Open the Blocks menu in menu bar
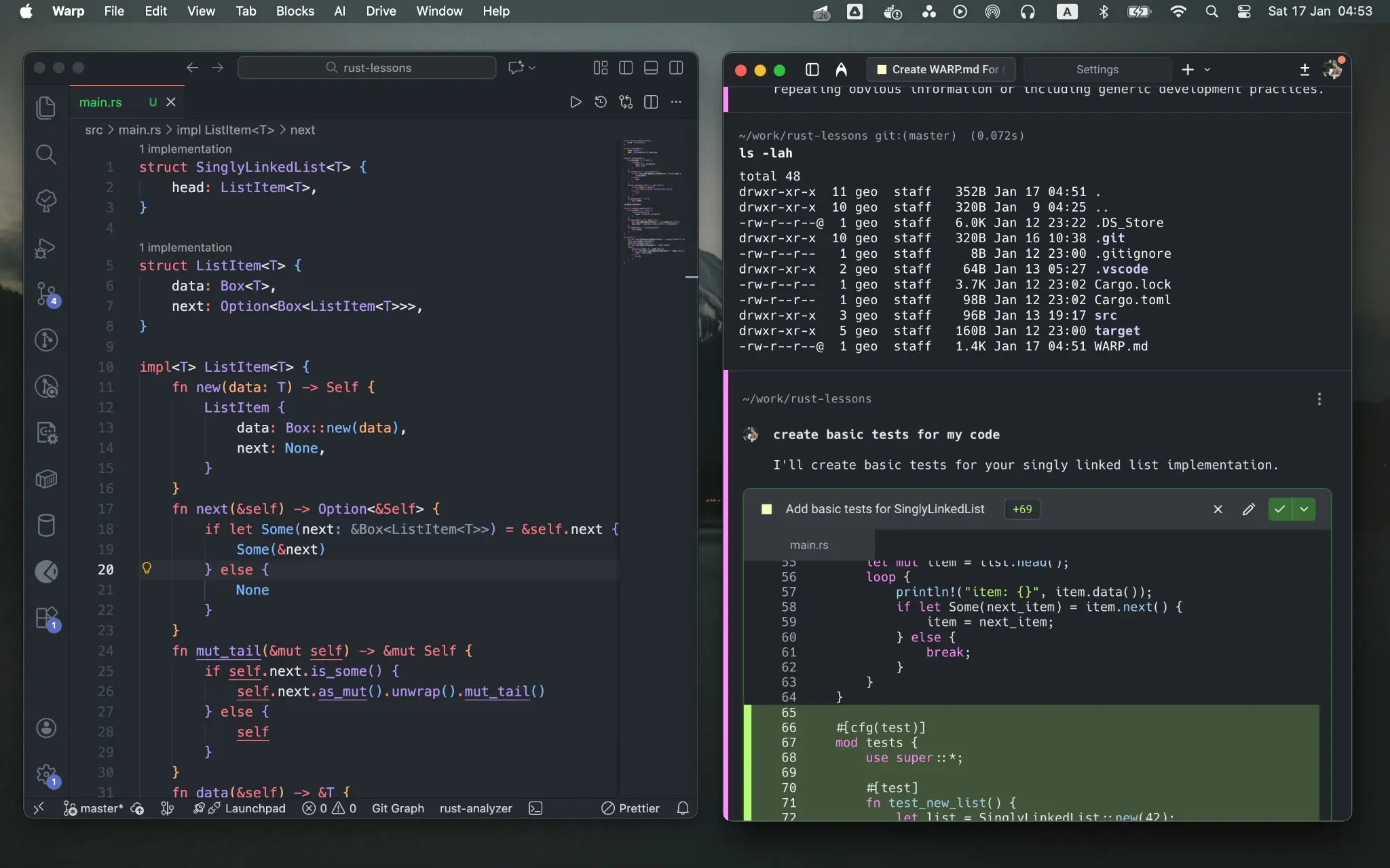The image size is (1390, 868). click(x=295, y=11)
